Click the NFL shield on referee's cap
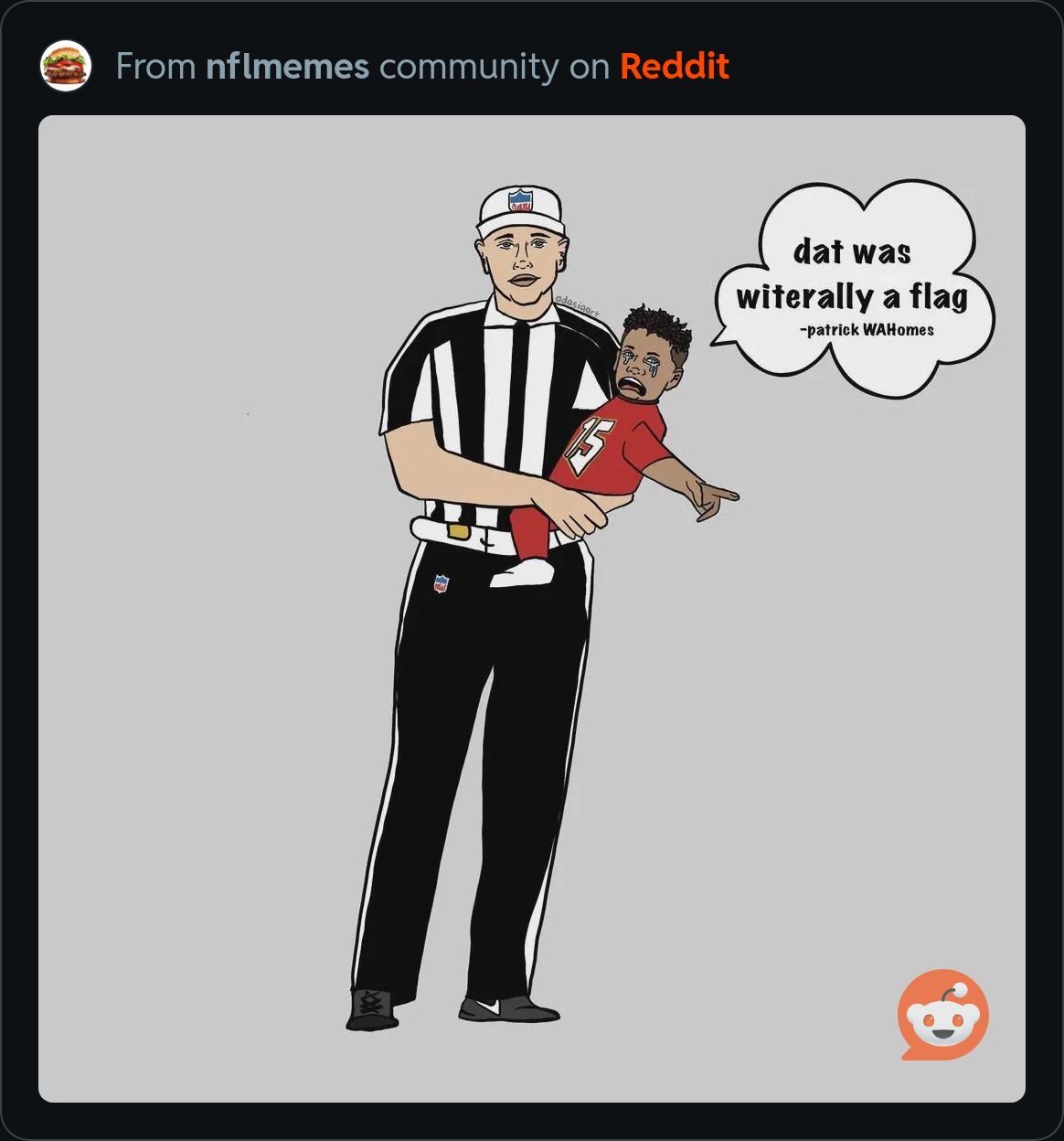 520,200
